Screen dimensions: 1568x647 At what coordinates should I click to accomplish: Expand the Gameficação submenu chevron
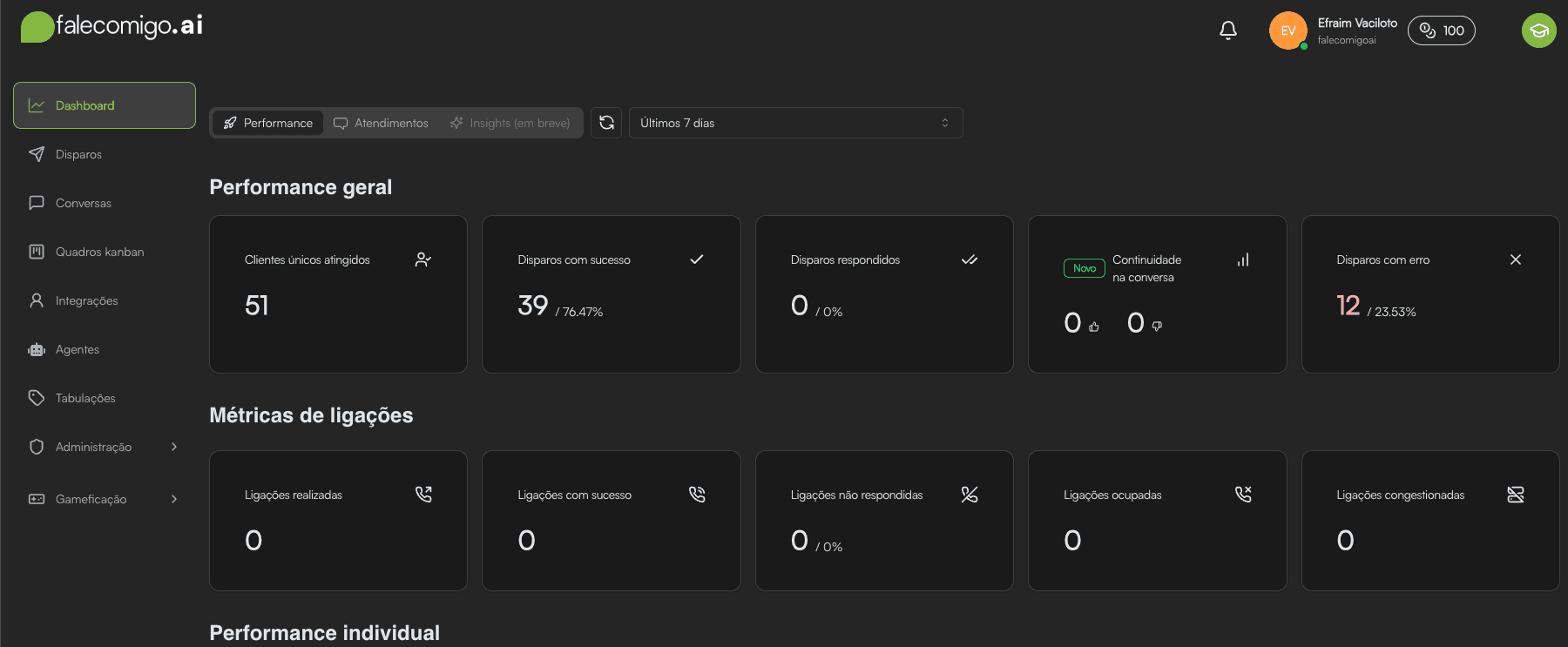(174, 499)
